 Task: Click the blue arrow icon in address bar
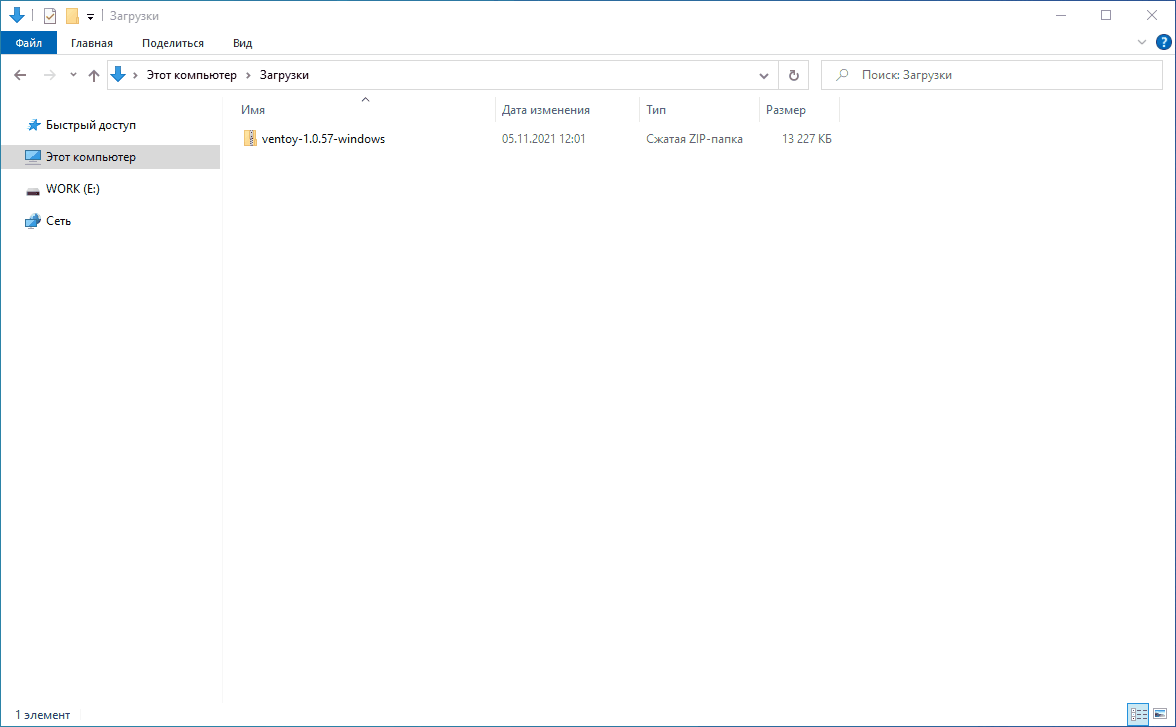point(118,74)
